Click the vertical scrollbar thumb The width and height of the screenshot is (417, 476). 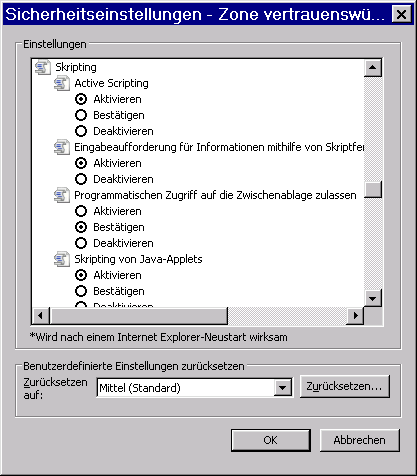(373, 190)
